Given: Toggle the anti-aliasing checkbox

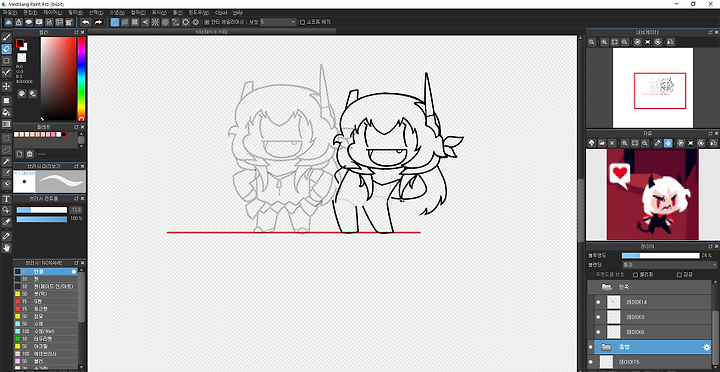Looking at the screenshot, I should tap(207, 22).
